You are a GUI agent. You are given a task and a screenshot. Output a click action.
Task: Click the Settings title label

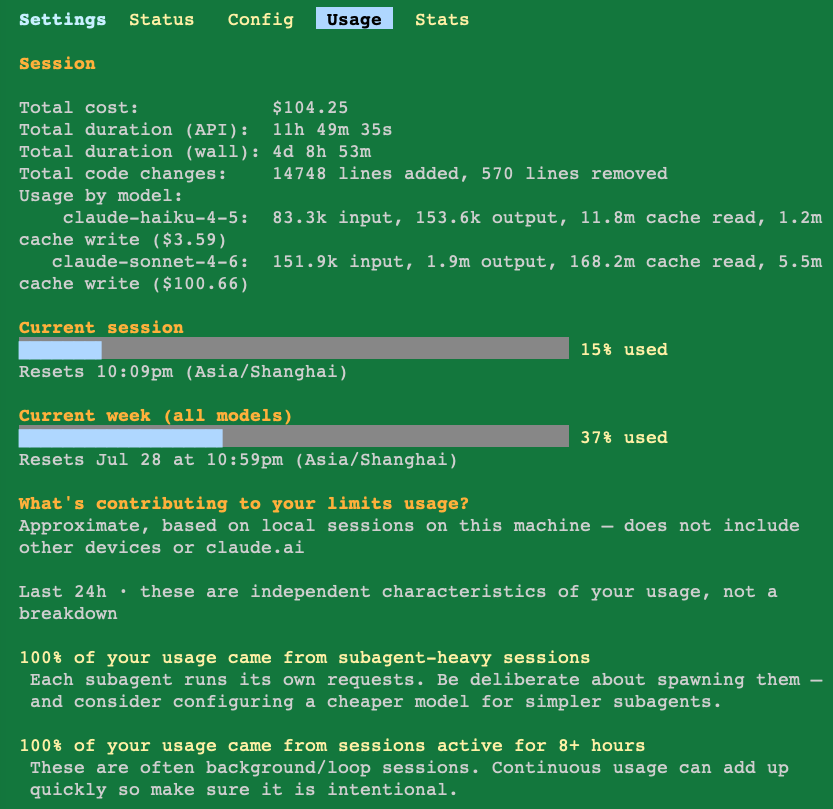[x=63, y=20]
